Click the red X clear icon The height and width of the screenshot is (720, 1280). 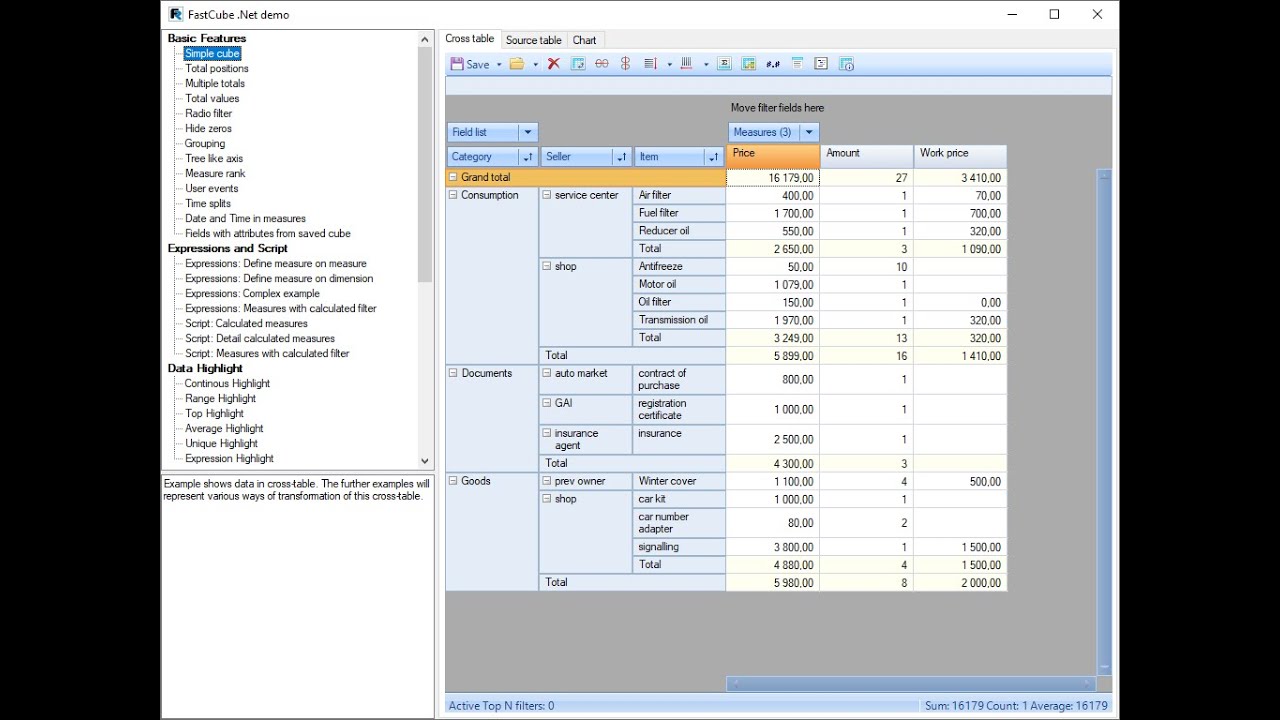click(553, 64)
